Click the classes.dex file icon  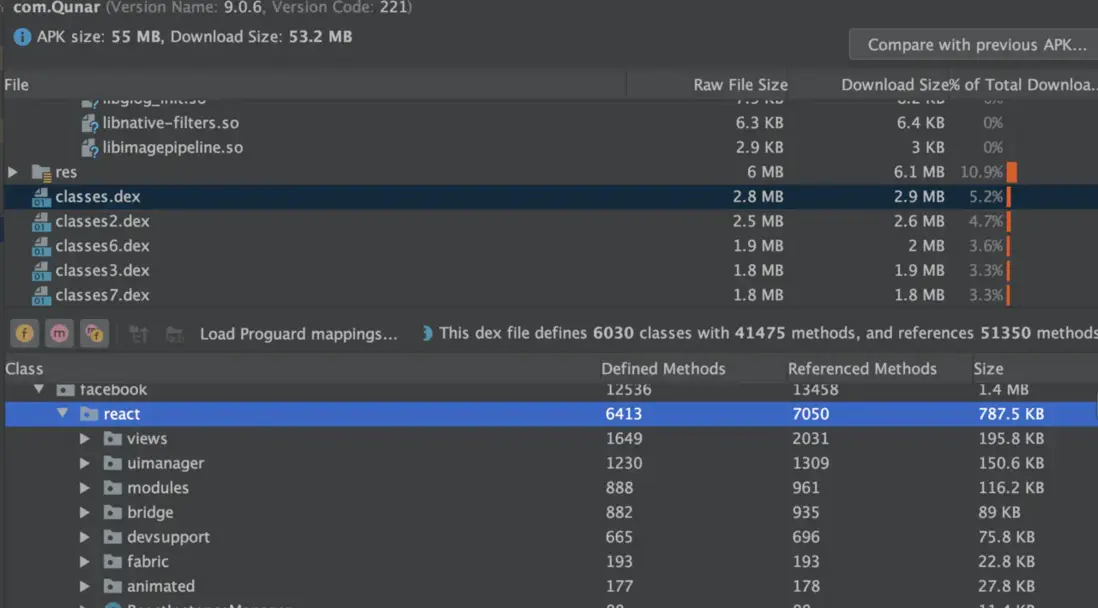click(x=41, y=197)
